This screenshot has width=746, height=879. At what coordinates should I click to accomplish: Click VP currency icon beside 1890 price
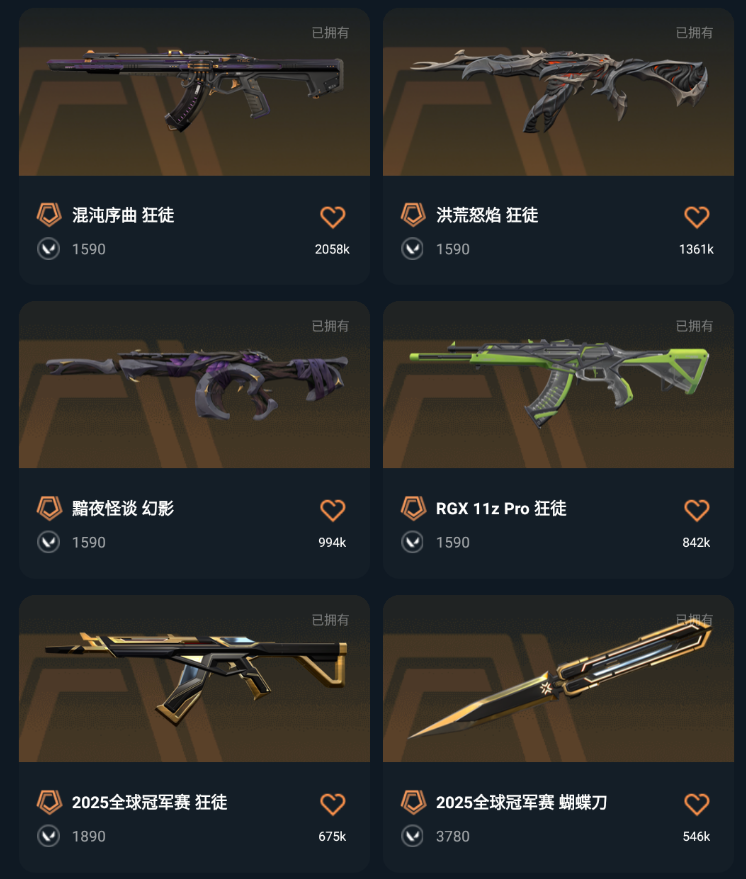click(48, 836)
